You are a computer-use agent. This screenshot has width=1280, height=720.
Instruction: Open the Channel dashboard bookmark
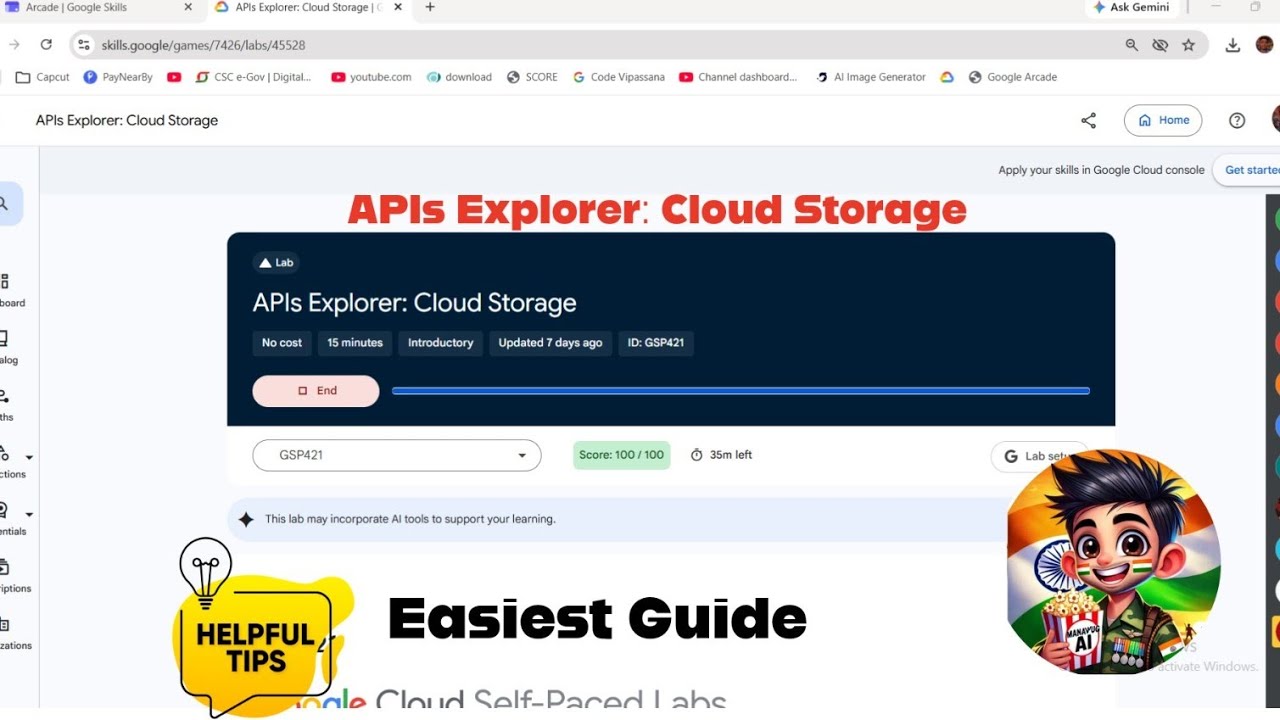point(738,77)
